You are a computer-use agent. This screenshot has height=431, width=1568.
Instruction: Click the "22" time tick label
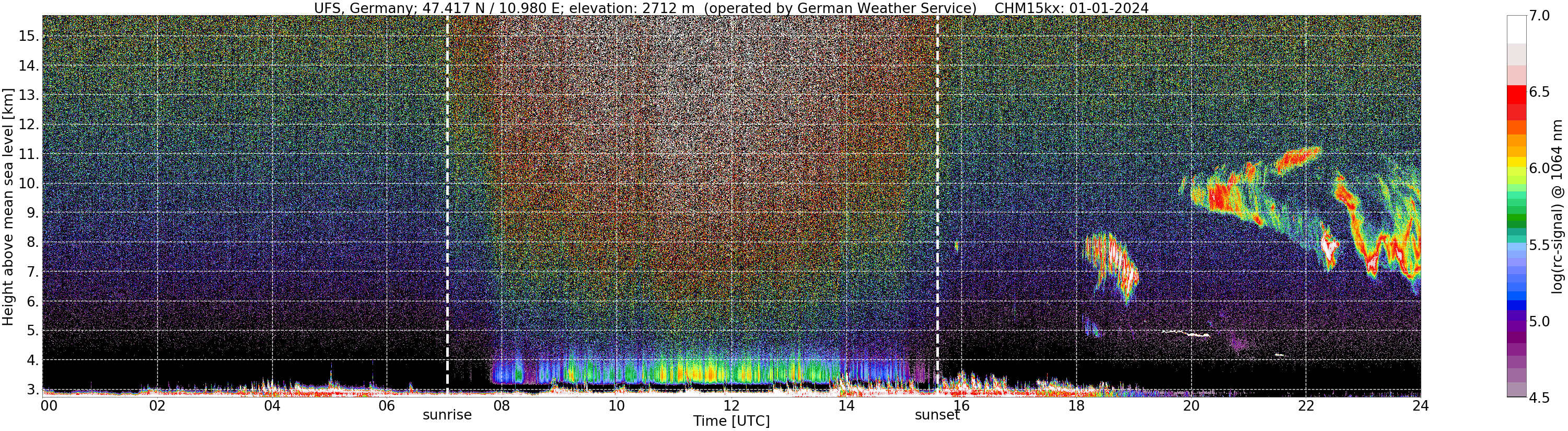point(1306,405)
